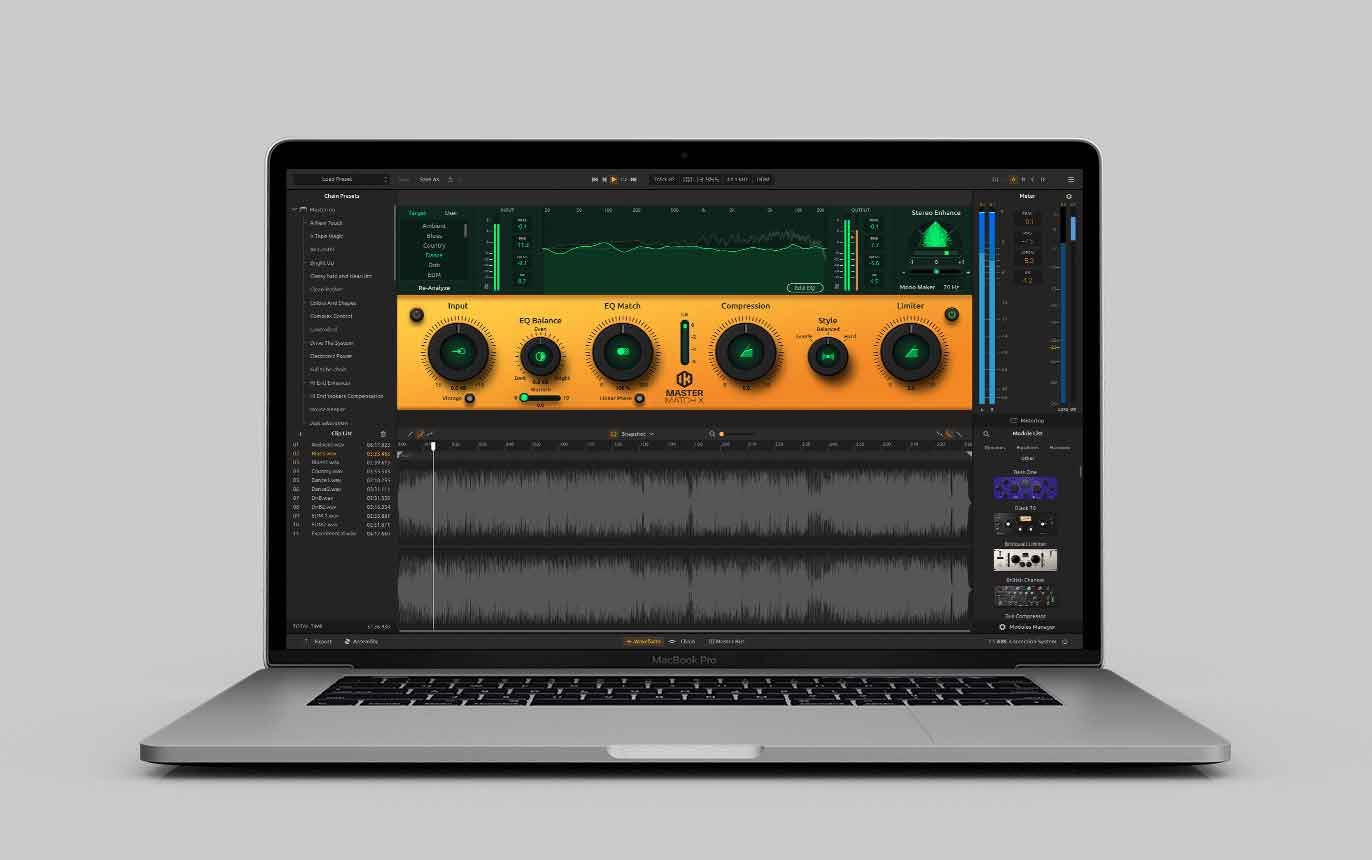Image resolution: width=1372 pixels, height=860 pixels.
Task: Click the Stereo Enhance vectorscope display
Action: pyautogui.click(x=936, y=236)
